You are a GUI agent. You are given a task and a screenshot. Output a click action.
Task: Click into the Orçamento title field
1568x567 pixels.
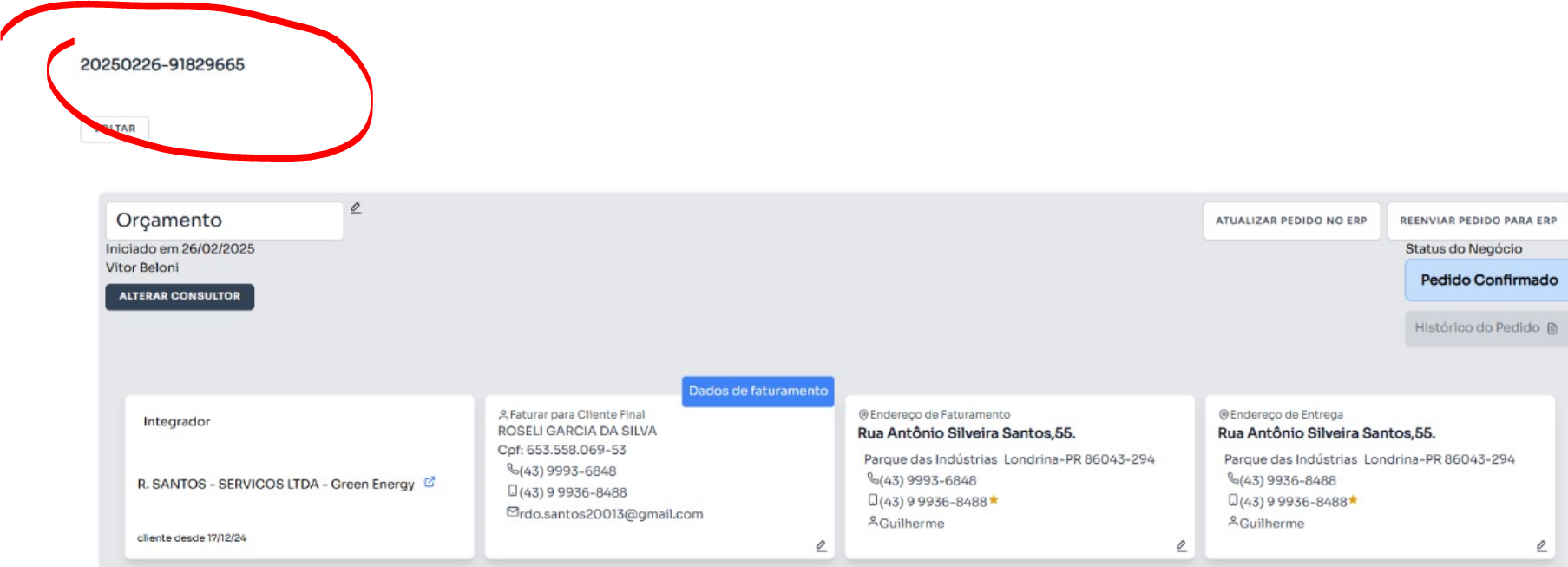tap(224, 221)
